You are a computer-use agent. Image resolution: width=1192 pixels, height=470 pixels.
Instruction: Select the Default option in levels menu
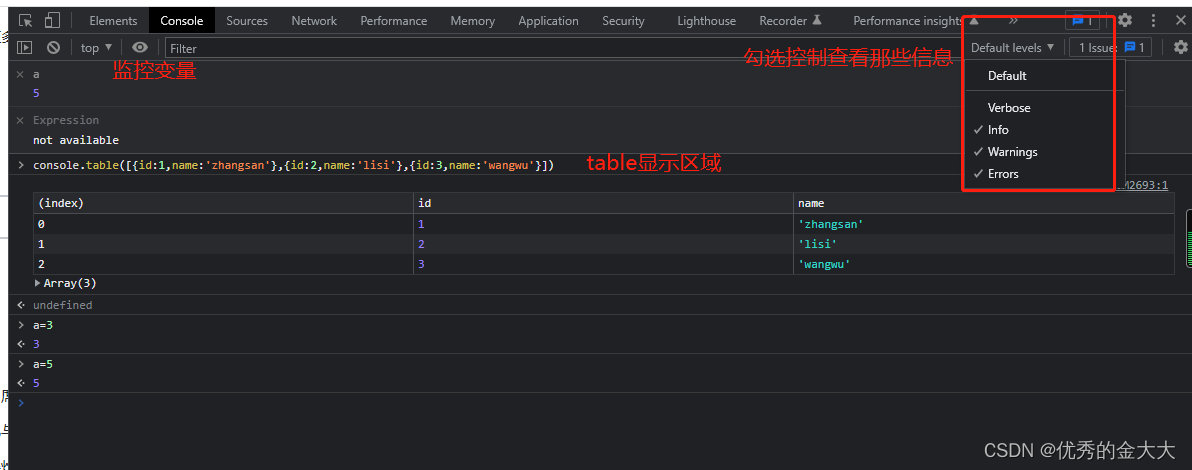(1007, 75)
